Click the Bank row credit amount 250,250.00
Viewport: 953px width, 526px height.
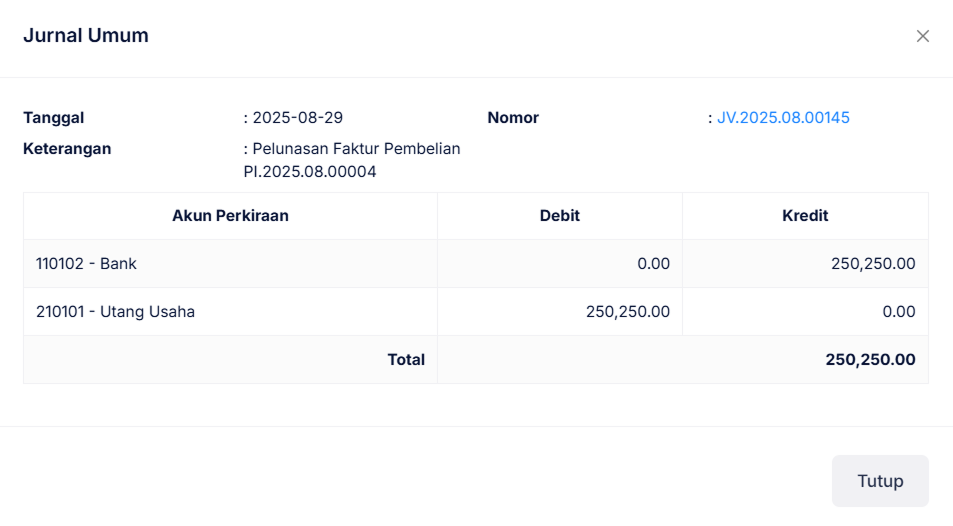[873, 264]
